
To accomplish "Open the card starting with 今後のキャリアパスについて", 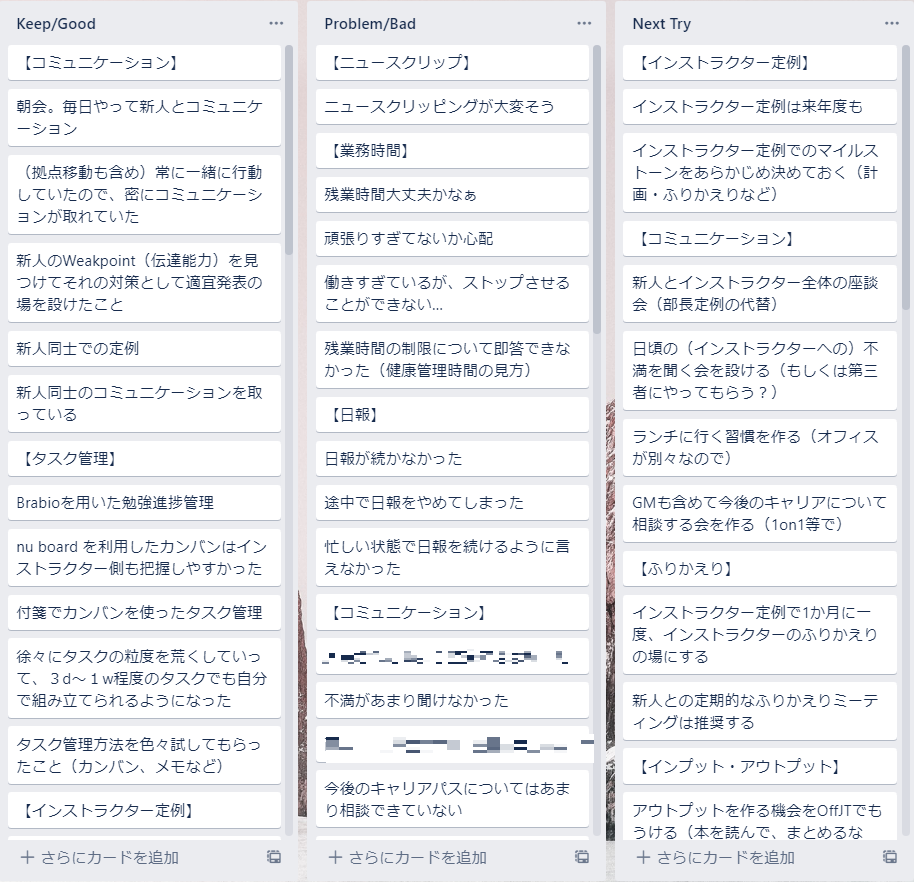I will click(x=452, y=799).
